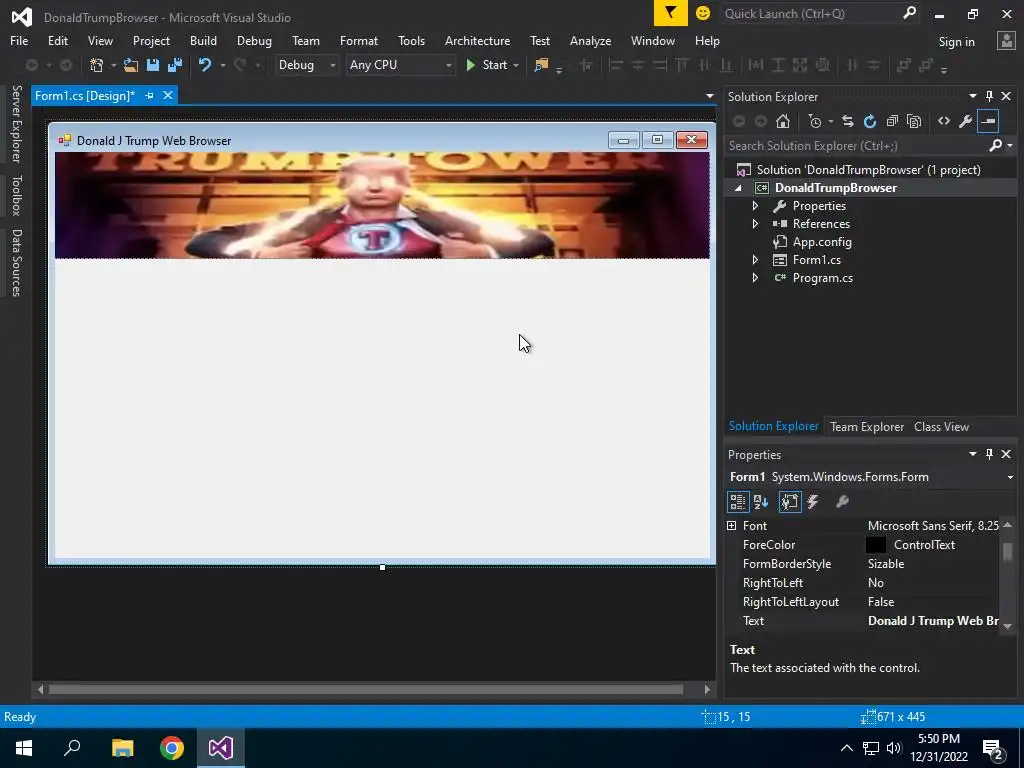Image resolution: width=1024 pixels, height=768 pixels.
Task: Click the Text property value field
Action: point(932,621)
